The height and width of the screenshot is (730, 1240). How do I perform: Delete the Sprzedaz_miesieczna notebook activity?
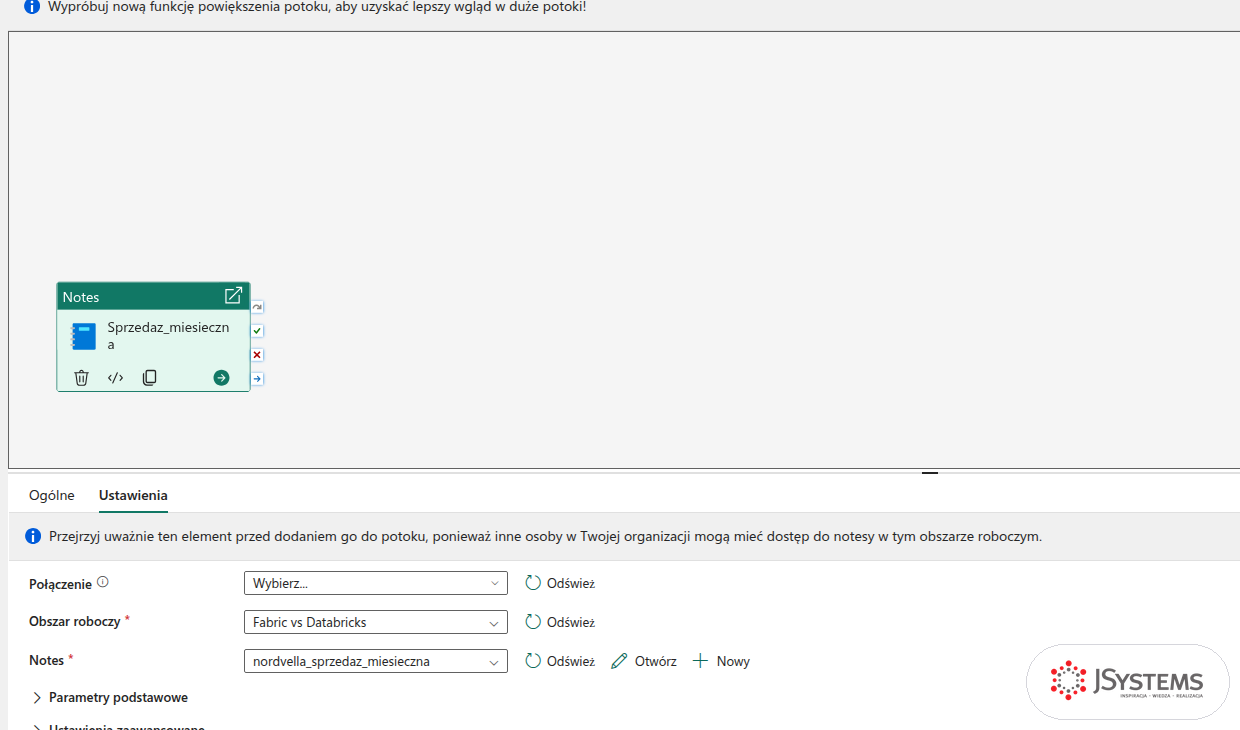tap(82, 378)
